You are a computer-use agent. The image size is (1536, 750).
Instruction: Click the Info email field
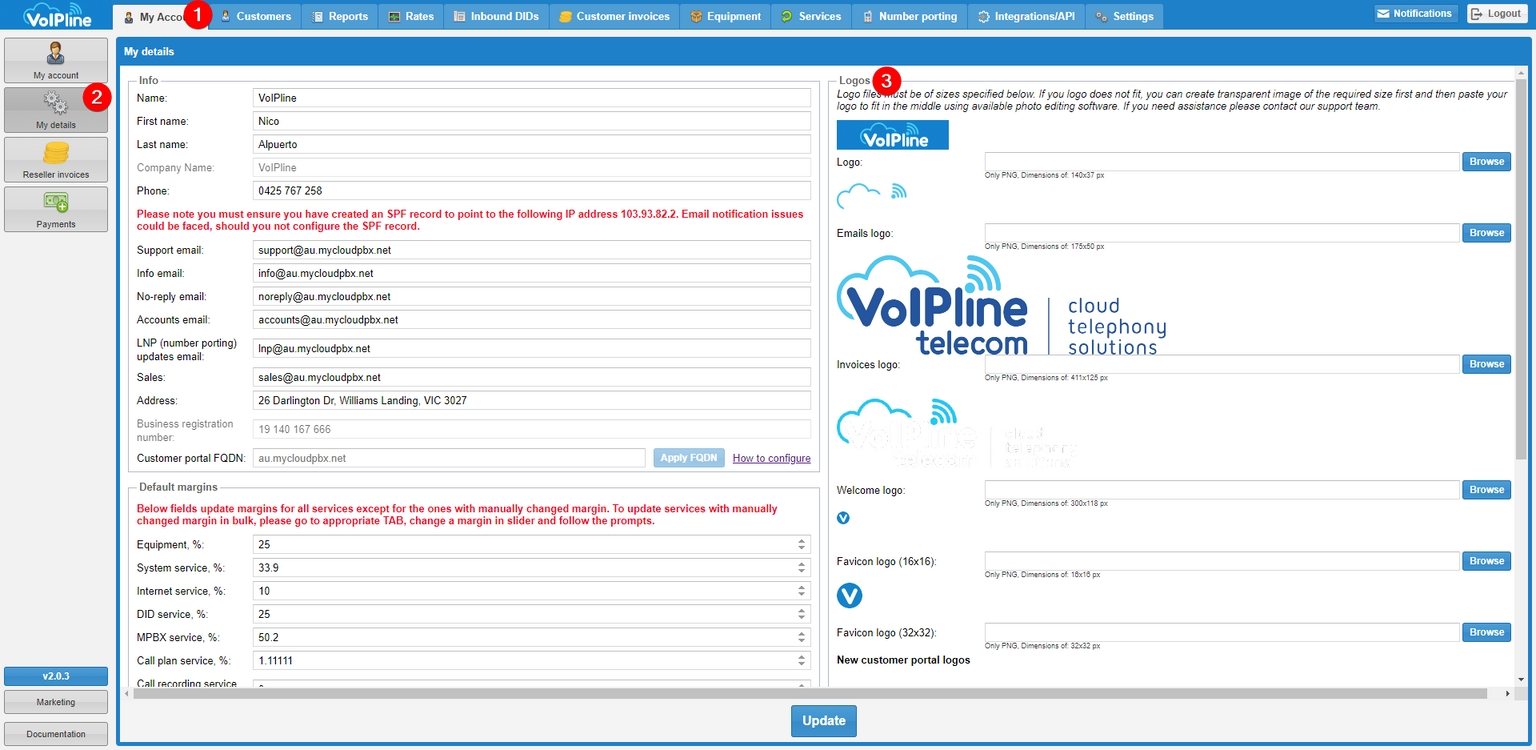tap(532, 273)
